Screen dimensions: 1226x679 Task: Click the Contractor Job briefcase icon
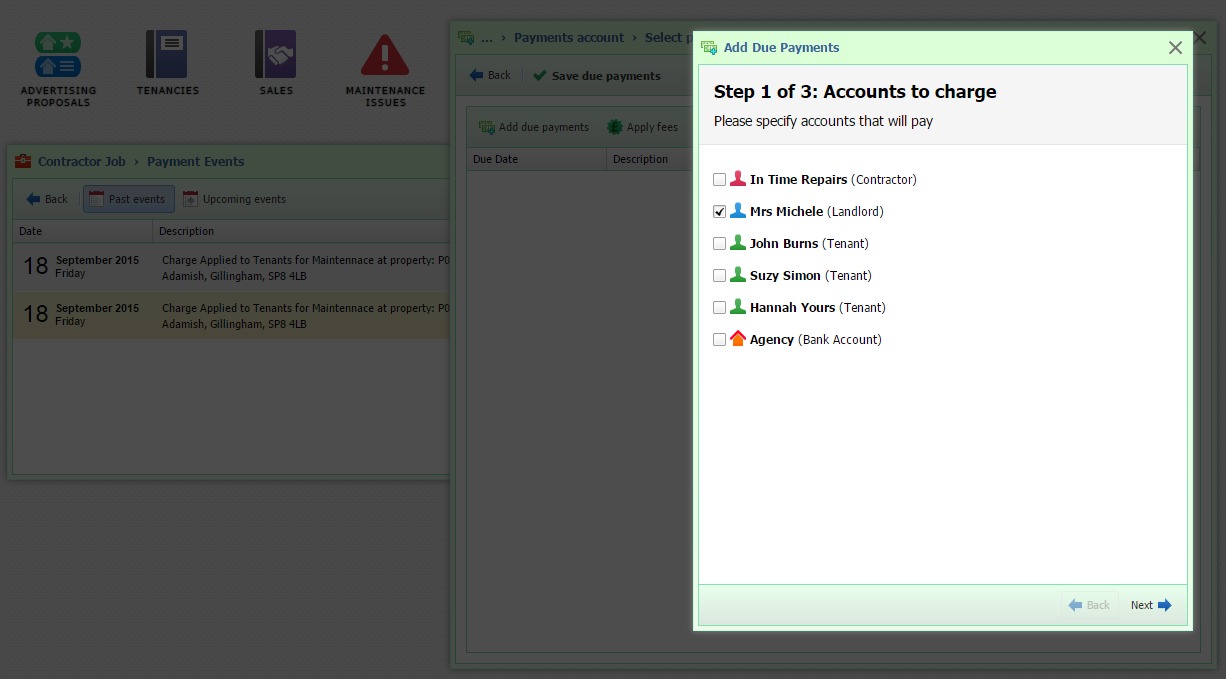tap(23, 161)
